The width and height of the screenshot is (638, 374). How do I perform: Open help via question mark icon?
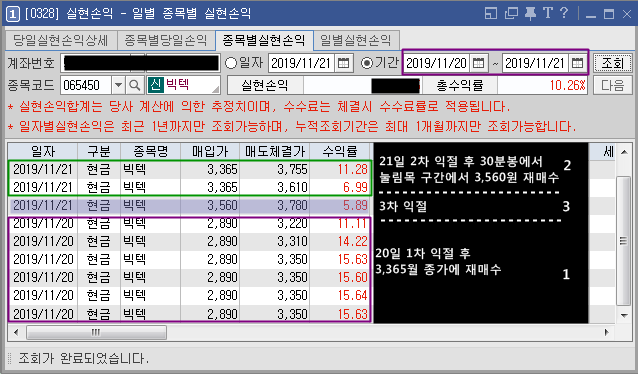coord(564,13)
